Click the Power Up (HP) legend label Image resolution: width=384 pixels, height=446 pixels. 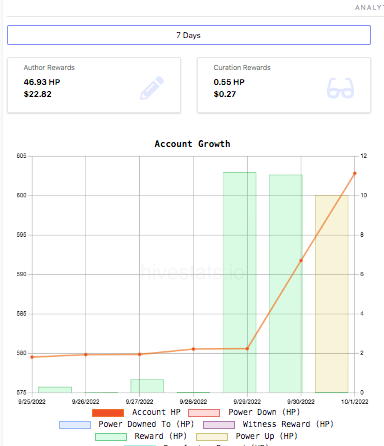[x=266, y=436]
